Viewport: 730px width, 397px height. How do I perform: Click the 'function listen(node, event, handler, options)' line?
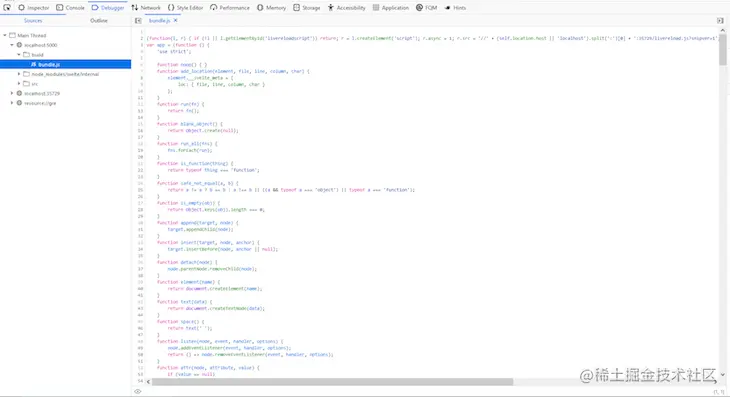[x=220, y=342]
